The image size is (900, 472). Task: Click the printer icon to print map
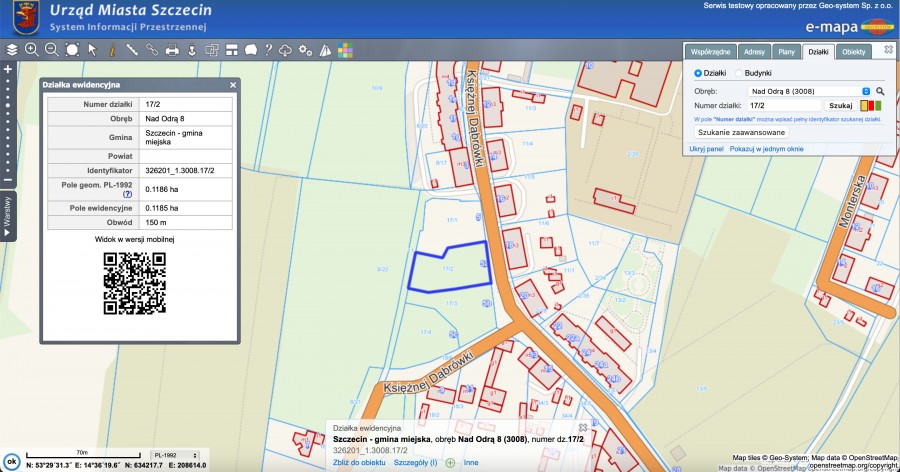172,49
